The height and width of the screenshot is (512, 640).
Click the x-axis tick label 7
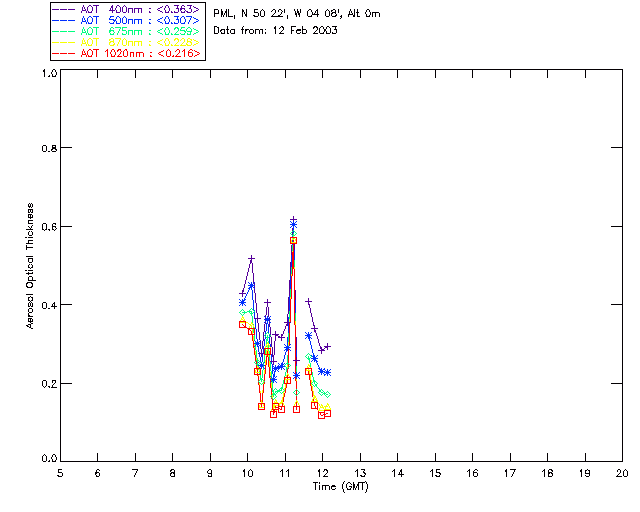[135, 473]
